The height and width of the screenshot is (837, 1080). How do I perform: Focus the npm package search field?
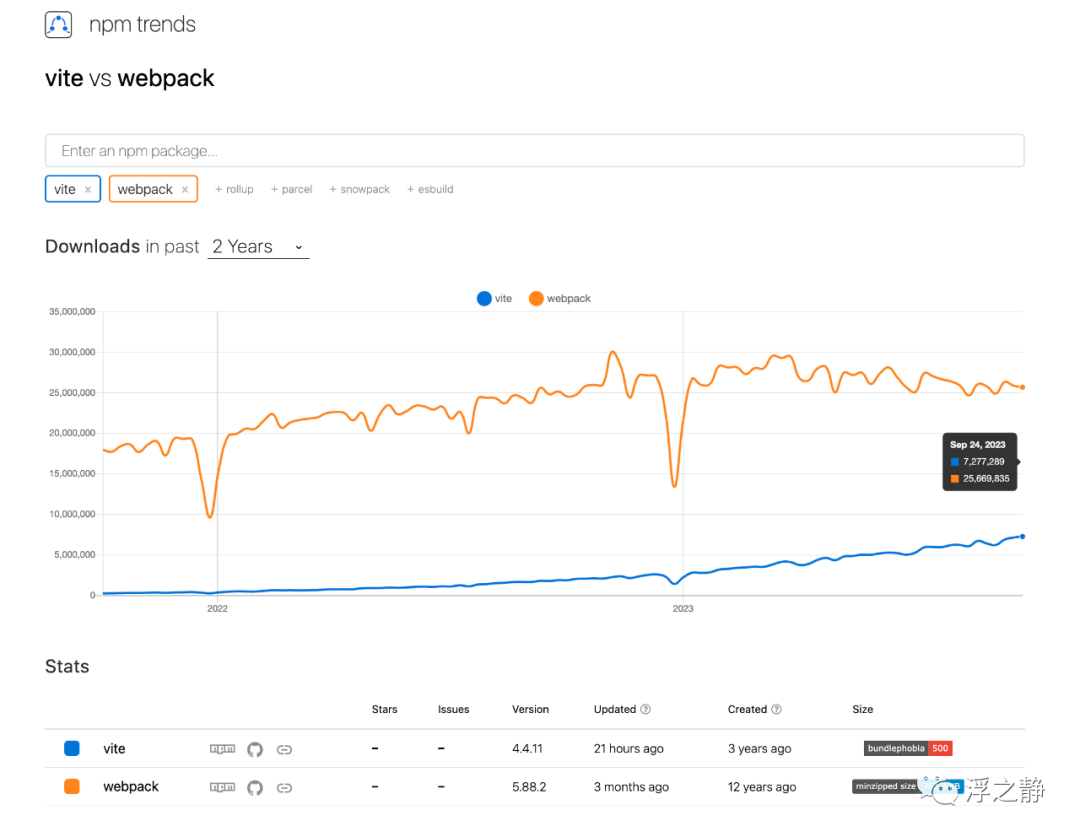click(x=534, y=151)
